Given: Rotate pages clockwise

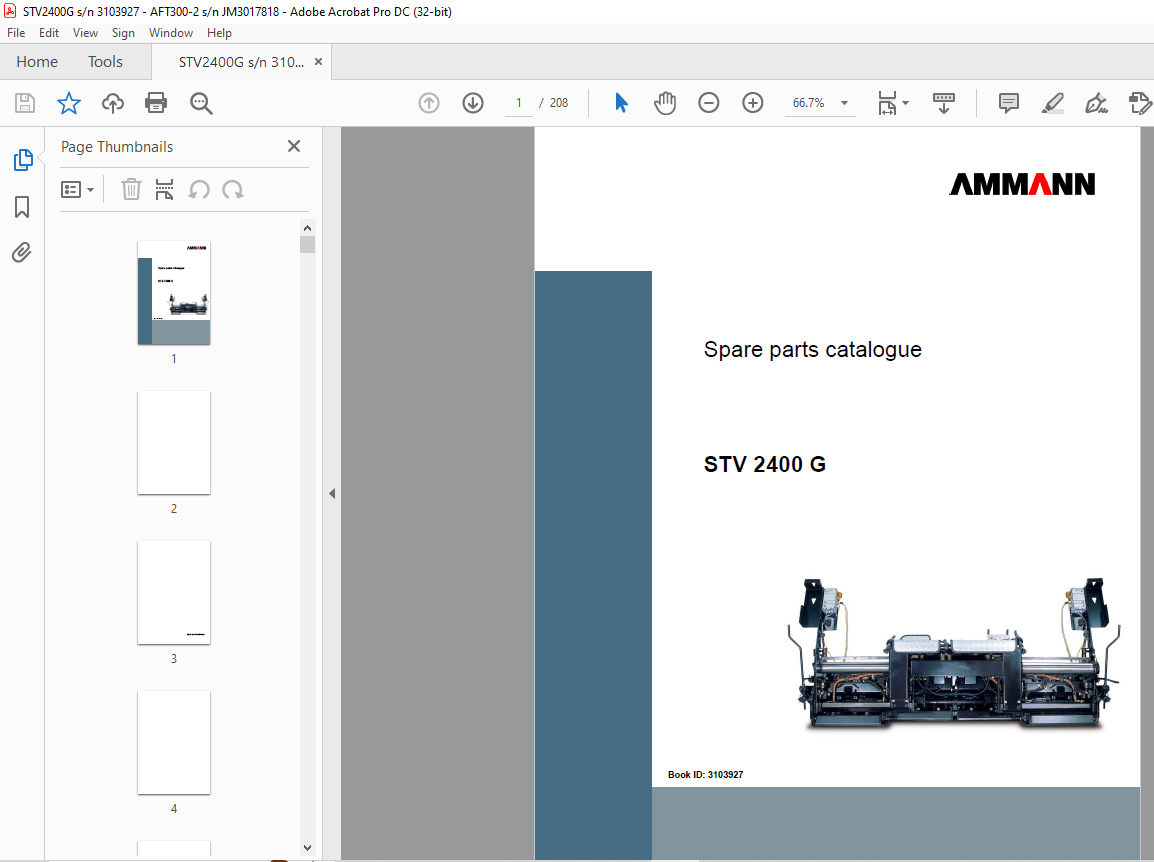Looking at the screenshot, I should coord(233,189).
